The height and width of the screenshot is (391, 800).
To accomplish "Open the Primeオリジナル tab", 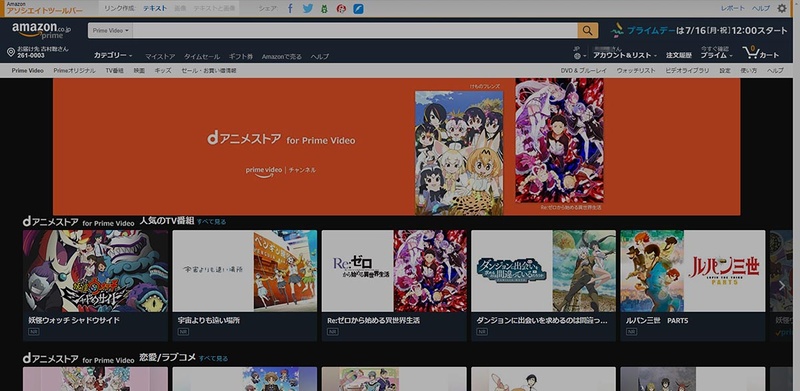I will click(74, 70).
